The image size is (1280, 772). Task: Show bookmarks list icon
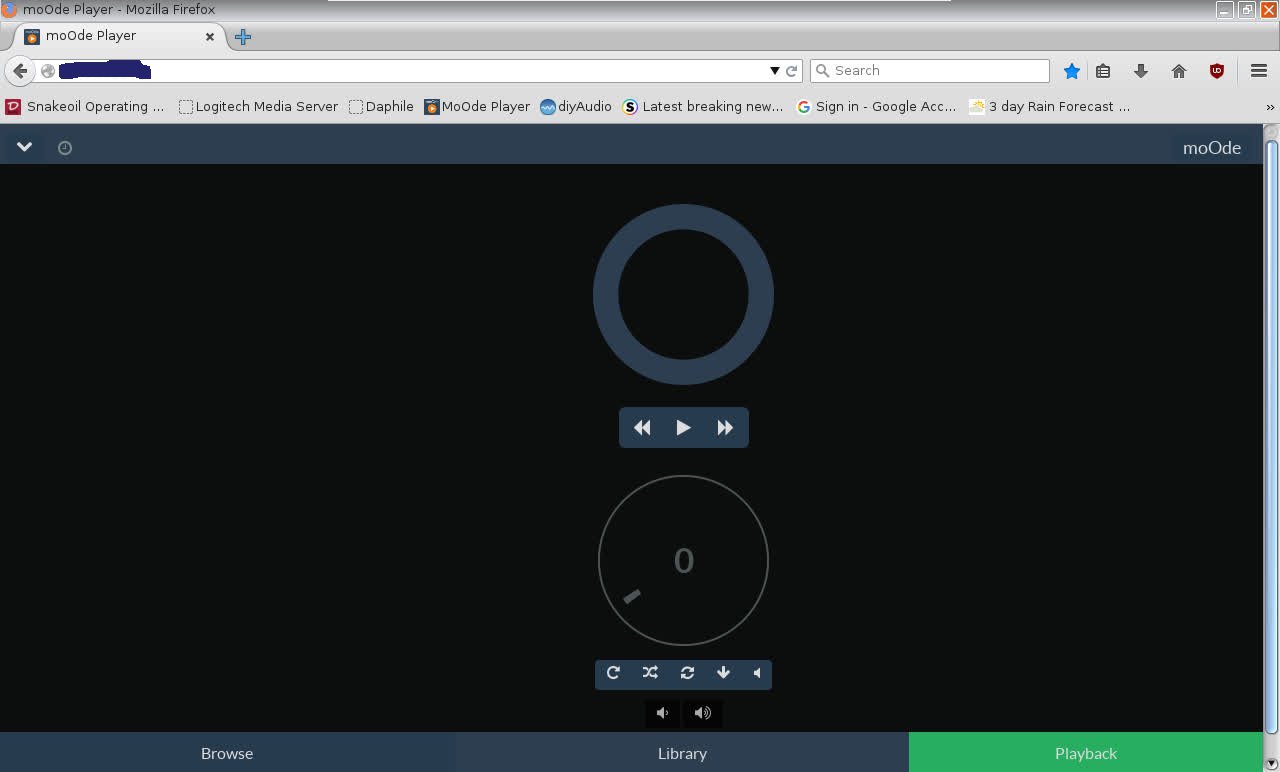(x=1103, y=71)
